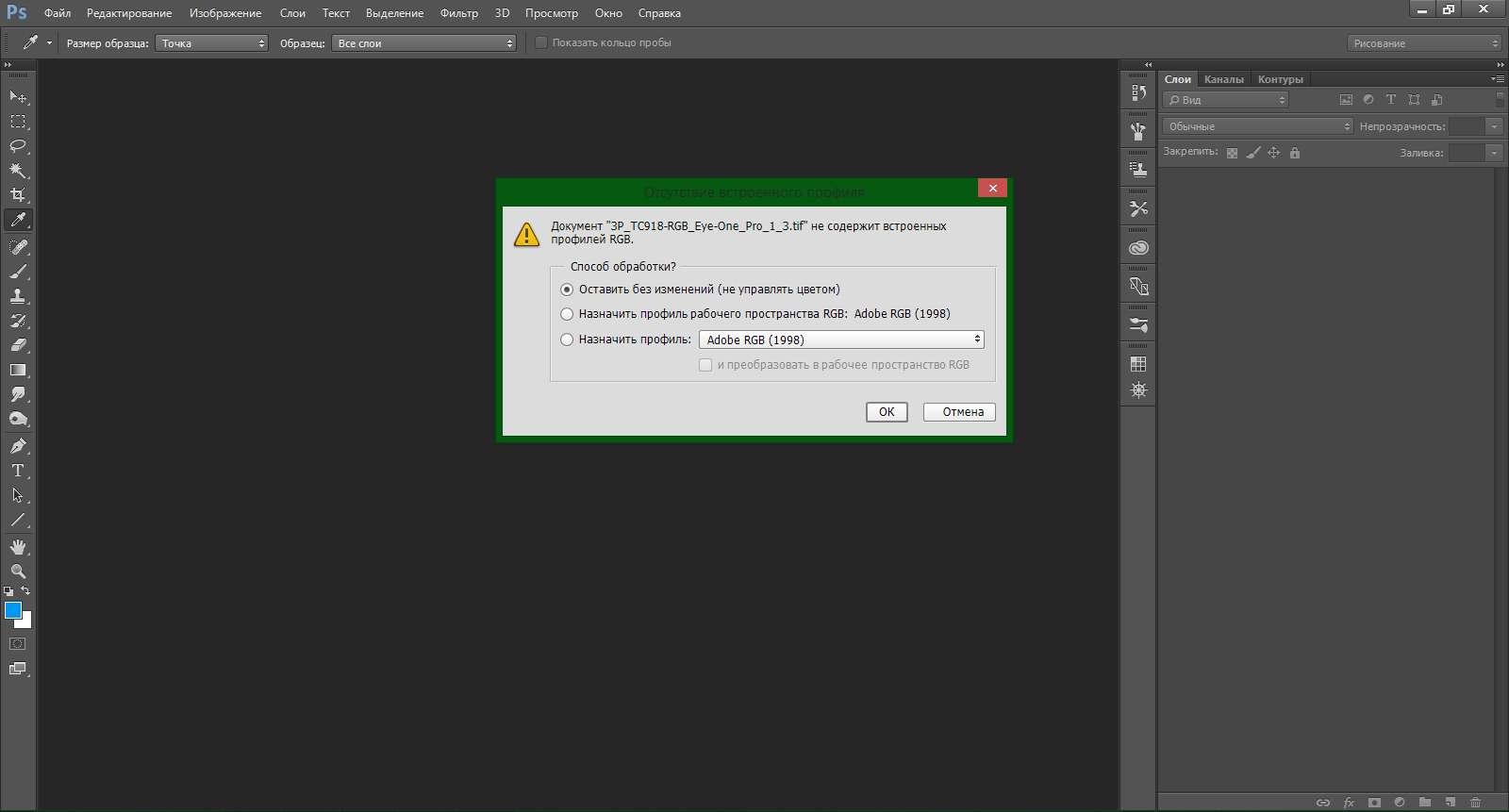Toggle lock image pixels brush icon
This screenshot has height=812, width=1509.
tap(1253, 153)
